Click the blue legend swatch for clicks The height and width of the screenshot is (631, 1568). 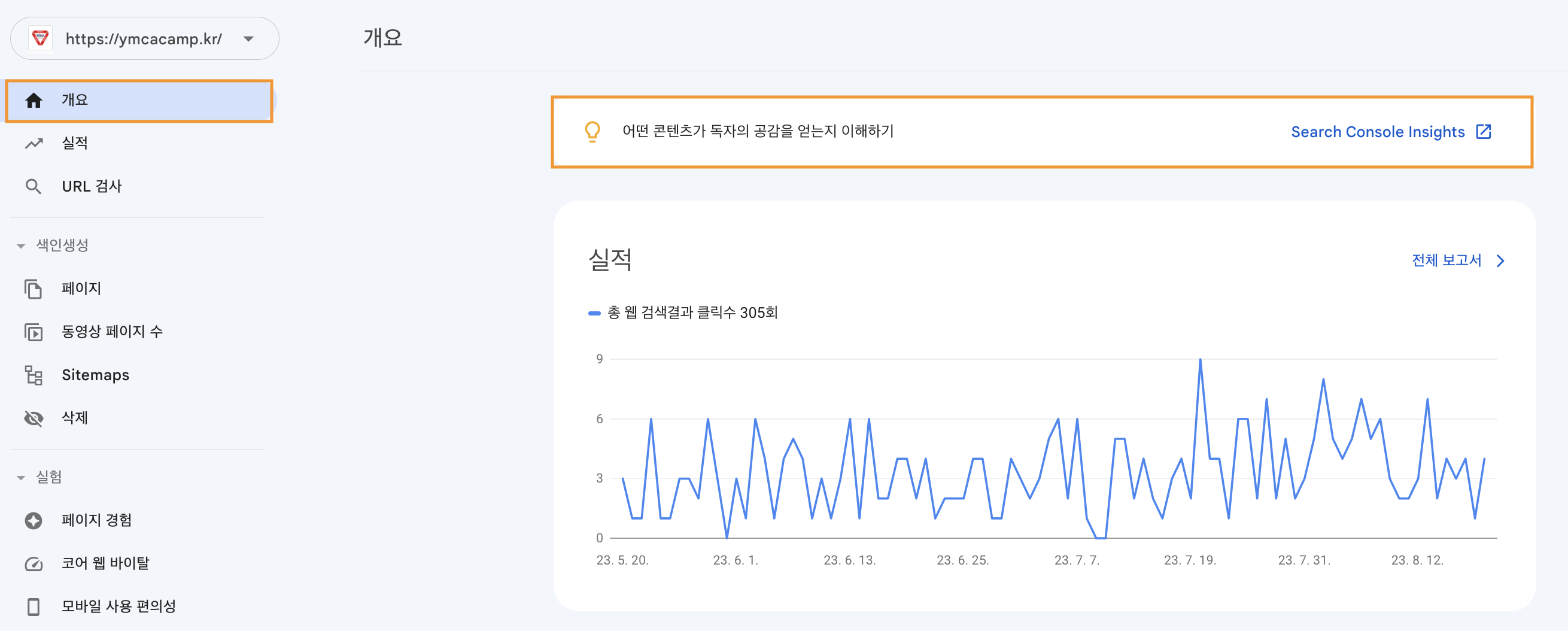[x=594, y=314]
